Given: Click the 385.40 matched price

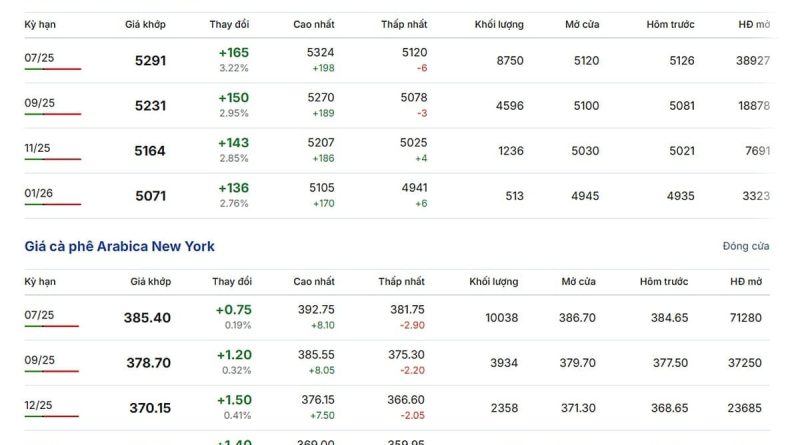Looking at the screenshot, I should point(147,317).
